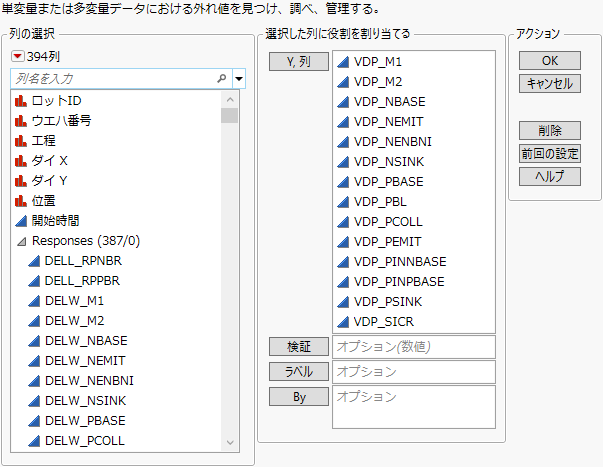Click the column list scroll-down arrow

point(230,442)
